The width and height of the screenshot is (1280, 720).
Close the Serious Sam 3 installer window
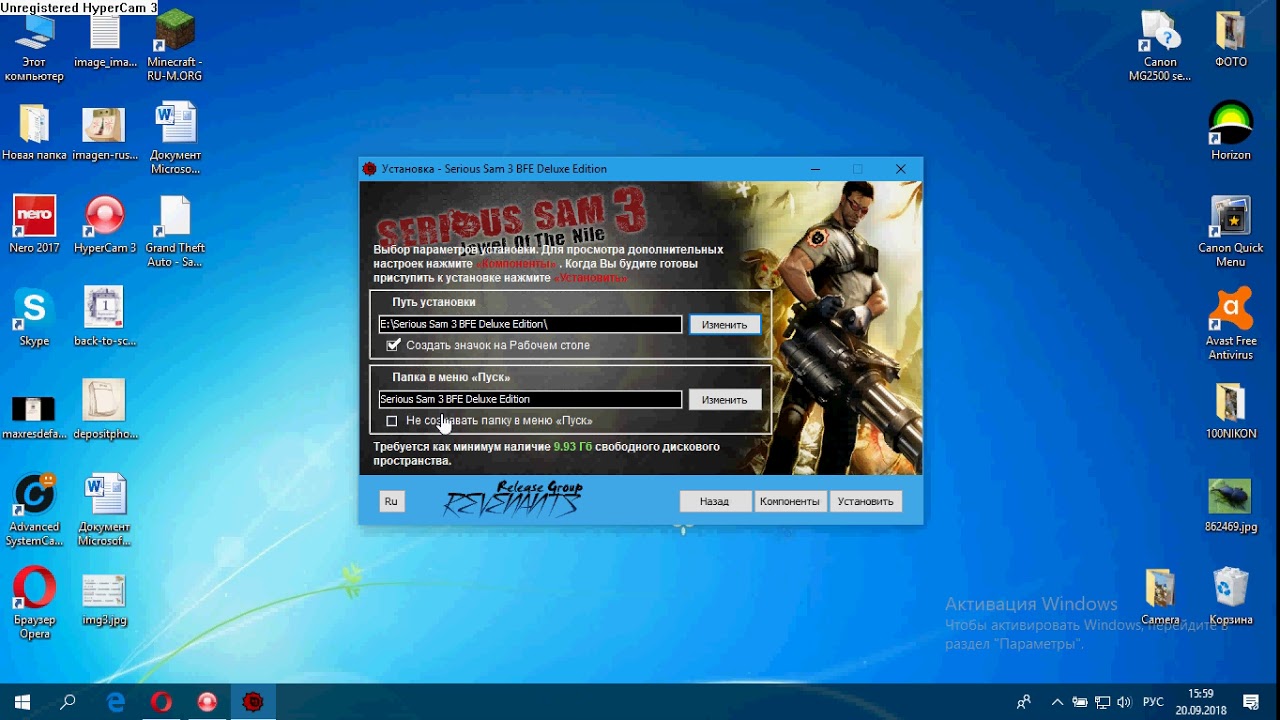point(900,169)
